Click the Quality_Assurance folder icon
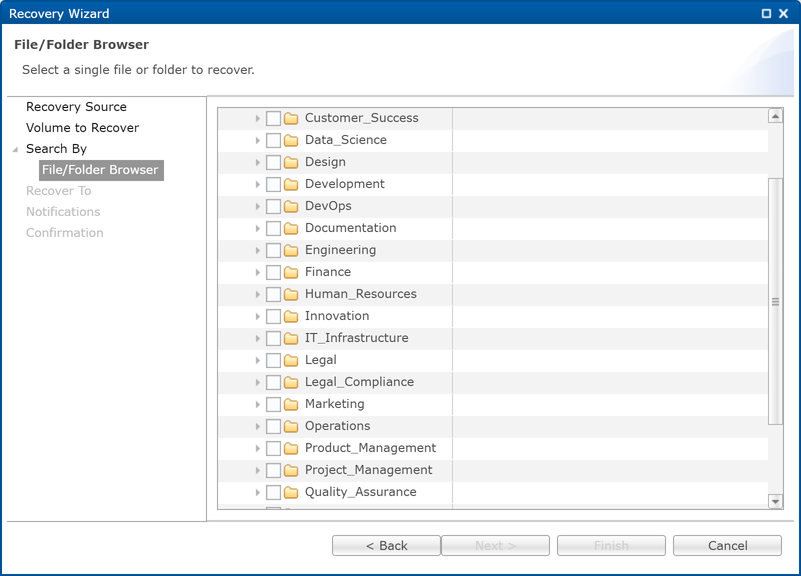 291,492
